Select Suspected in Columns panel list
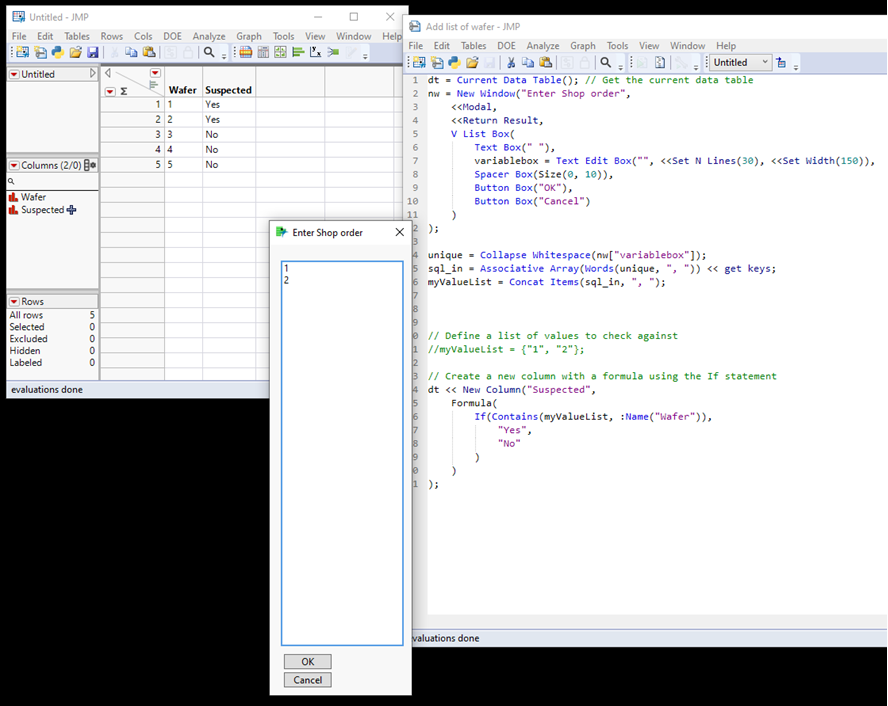Image resolution: width=888 pixels, height=706 pixels. point(42,209)
